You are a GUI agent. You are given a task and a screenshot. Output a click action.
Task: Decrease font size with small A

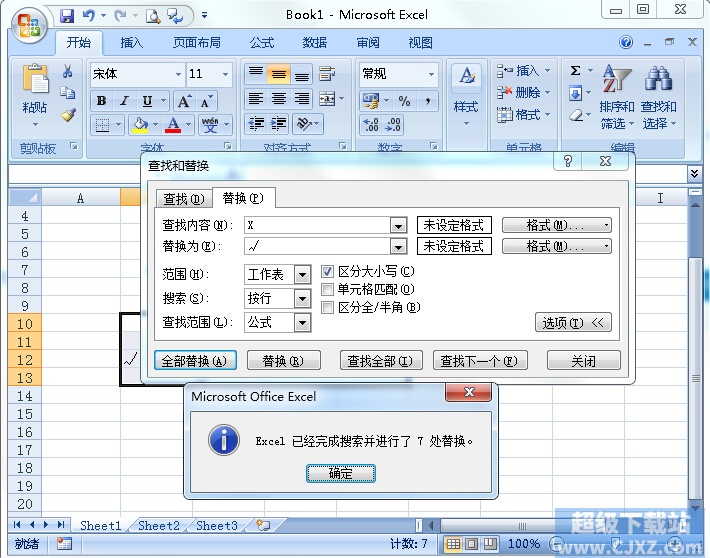pos(206,101)
